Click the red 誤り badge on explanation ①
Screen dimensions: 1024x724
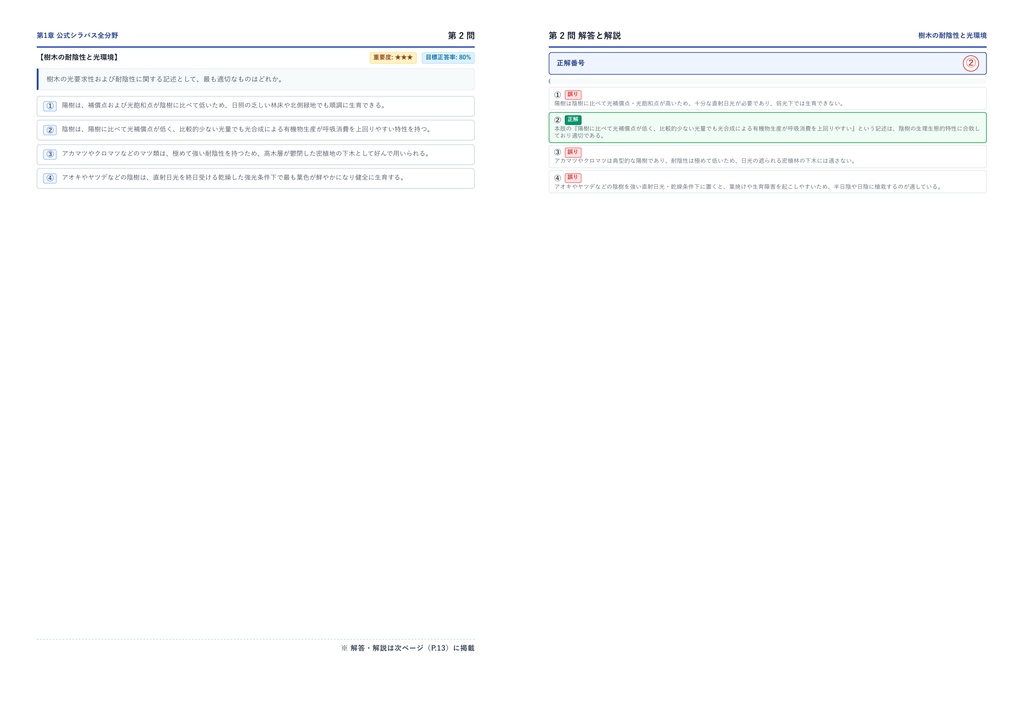click(x=573, y=95)
